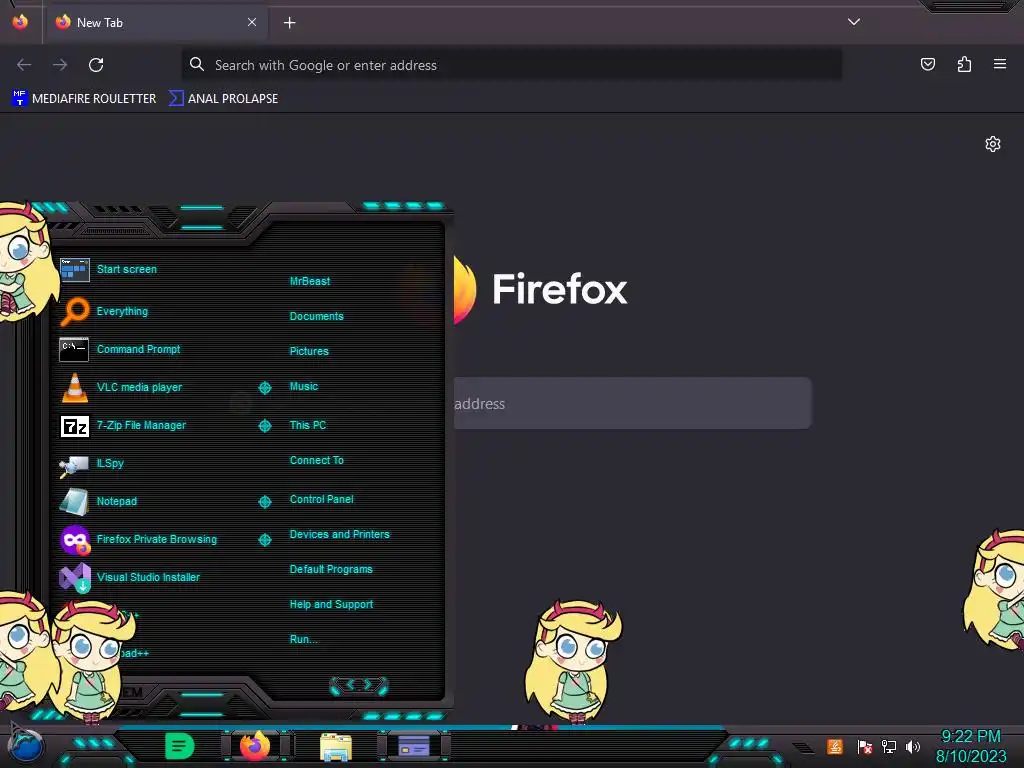
Task: Open Help and Support
Action: [x=331, y=605]
